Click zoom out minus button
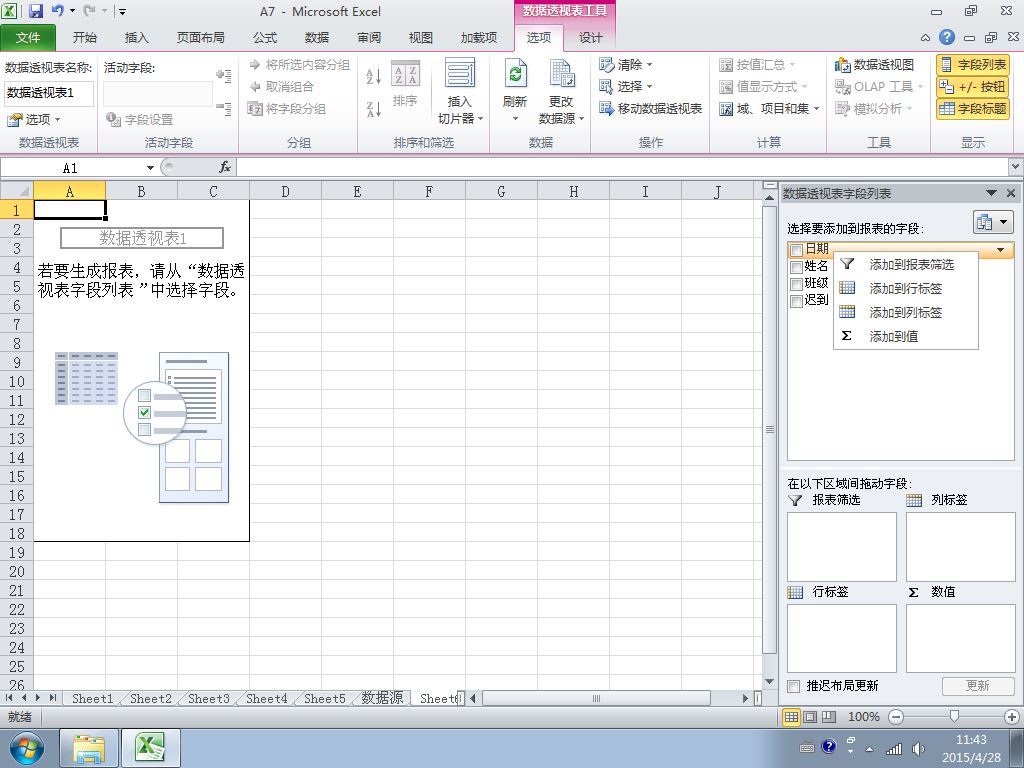 coord(896,717)
